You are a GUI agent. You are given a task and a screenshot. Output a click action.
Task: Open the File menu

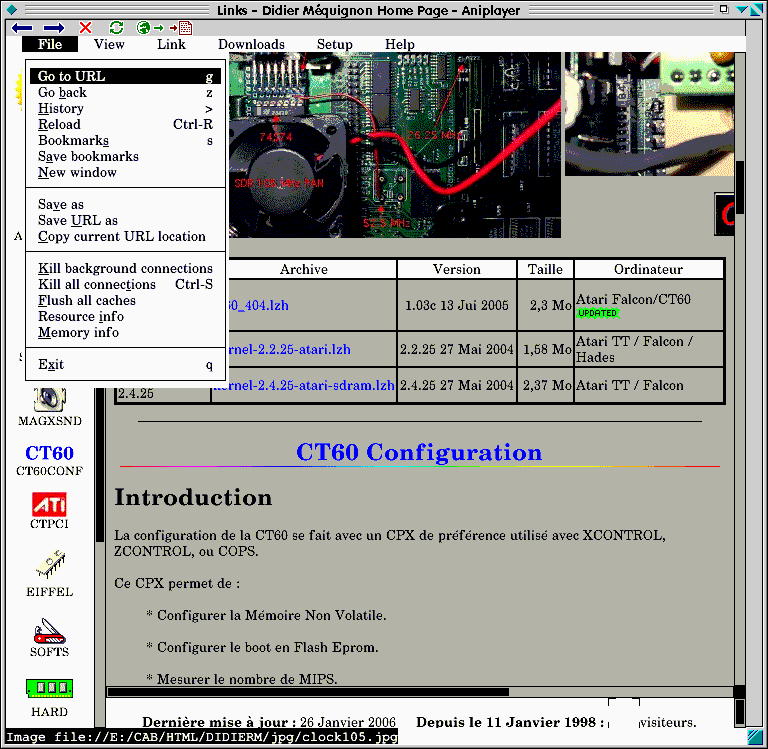point(50,44)
